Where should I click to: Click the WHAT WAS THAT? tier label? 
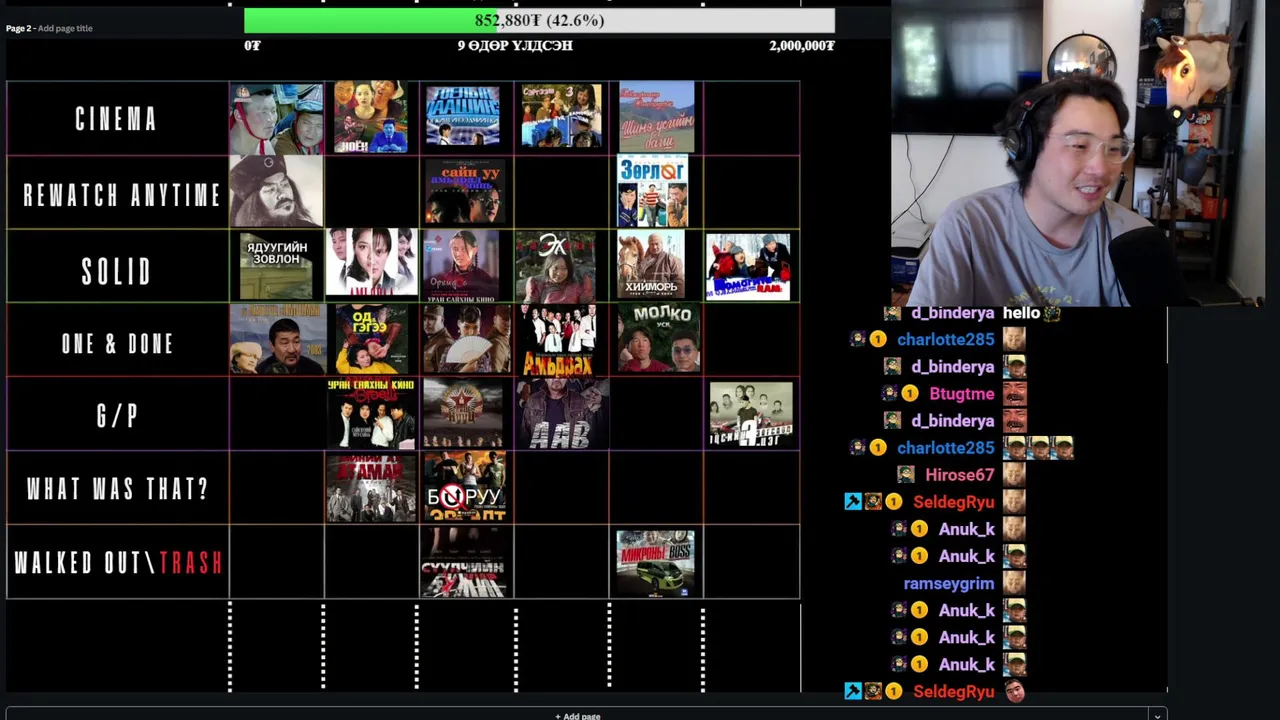click(118, 489)
